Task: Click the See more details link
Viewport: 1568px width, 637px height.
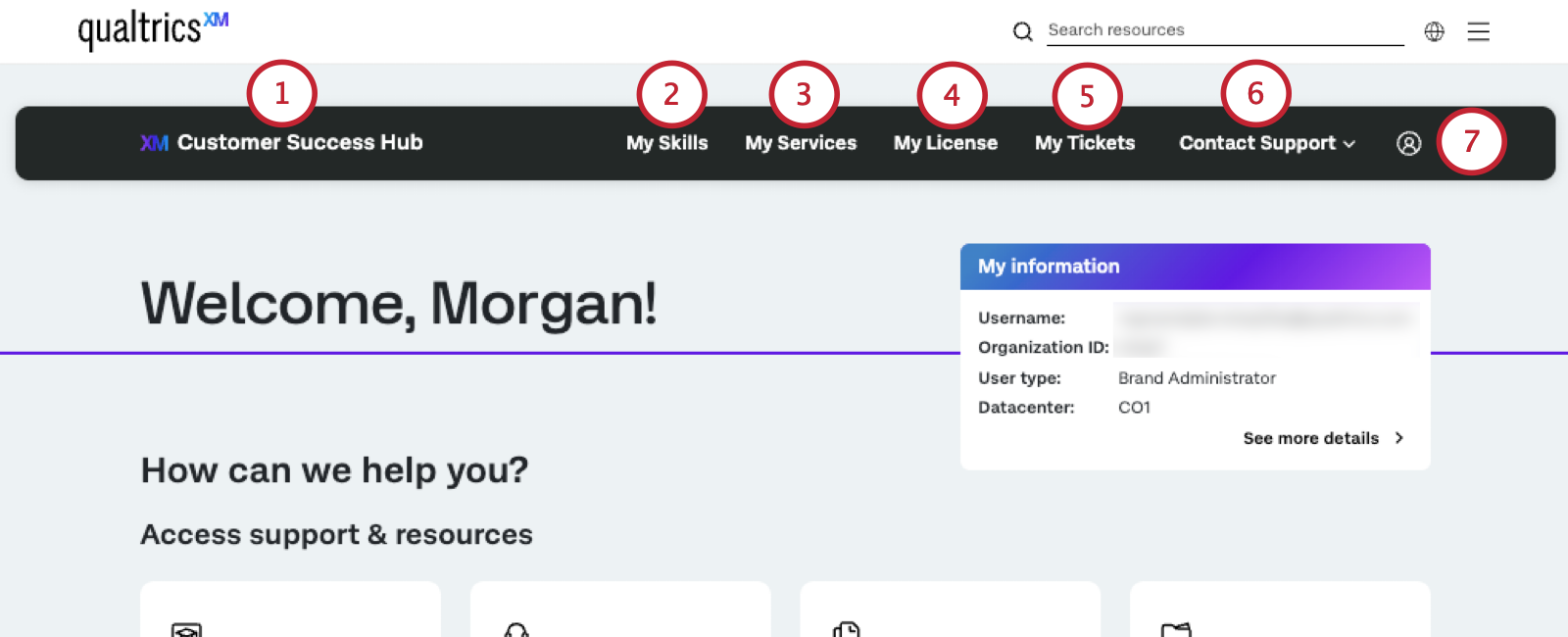Action: coord(1323,438)
